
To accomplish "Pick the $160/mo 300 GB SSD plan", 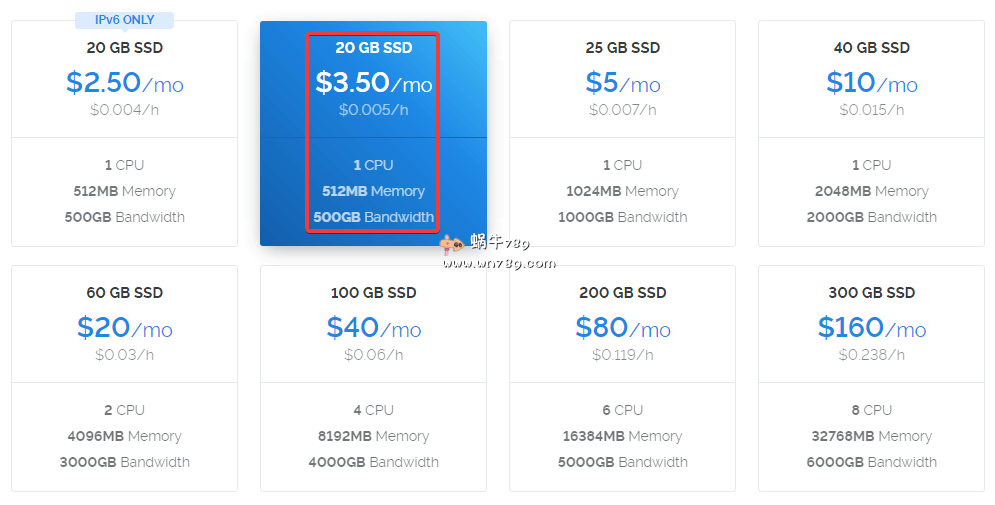I will [x=871, y=328].
